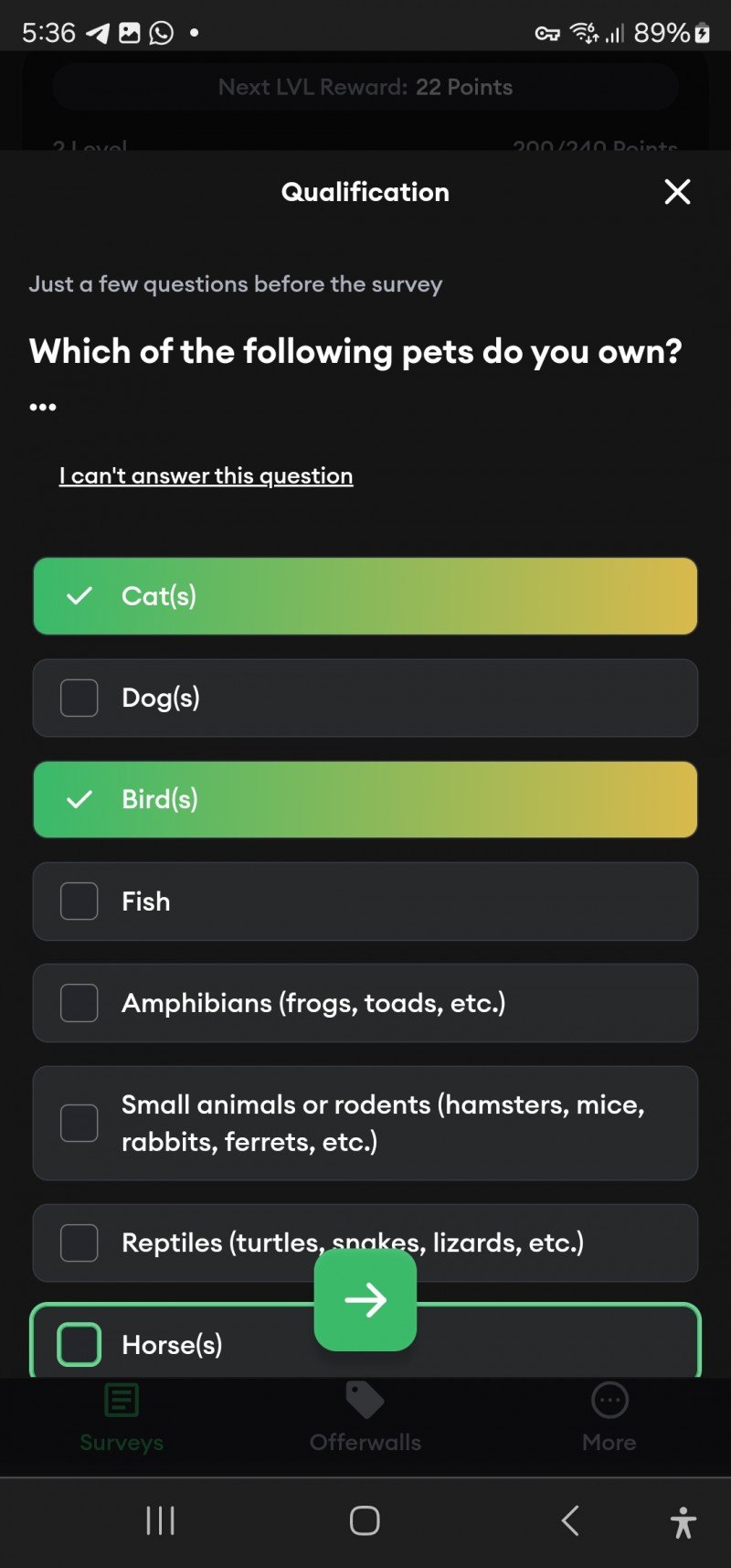This screenshot has width=731, height=1568.
Task: Check the Reptiles checkbox
Action: 79,1243
